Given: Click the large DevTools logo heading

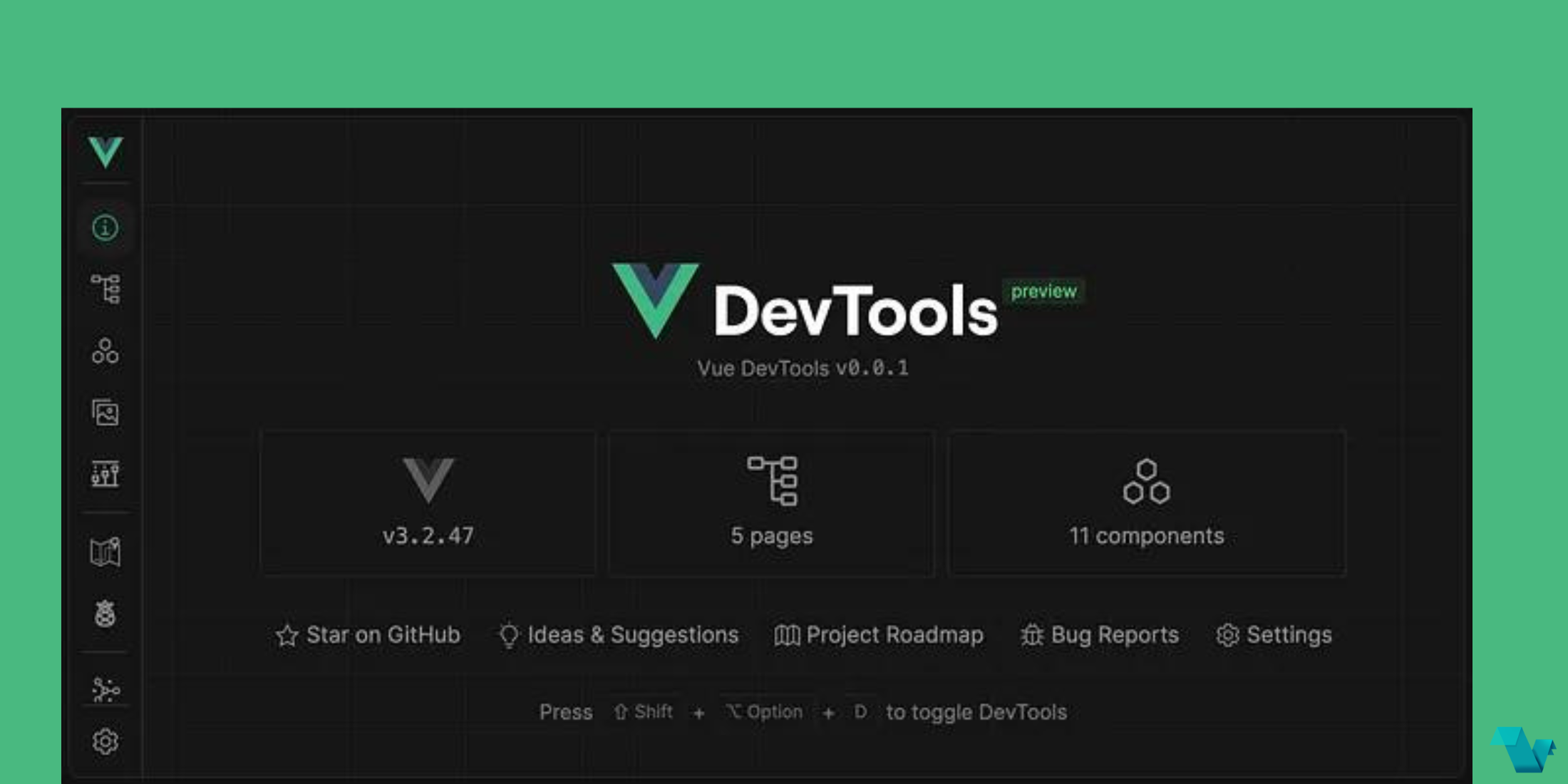Looking at the screenshot, I should (x=805, y=303).
